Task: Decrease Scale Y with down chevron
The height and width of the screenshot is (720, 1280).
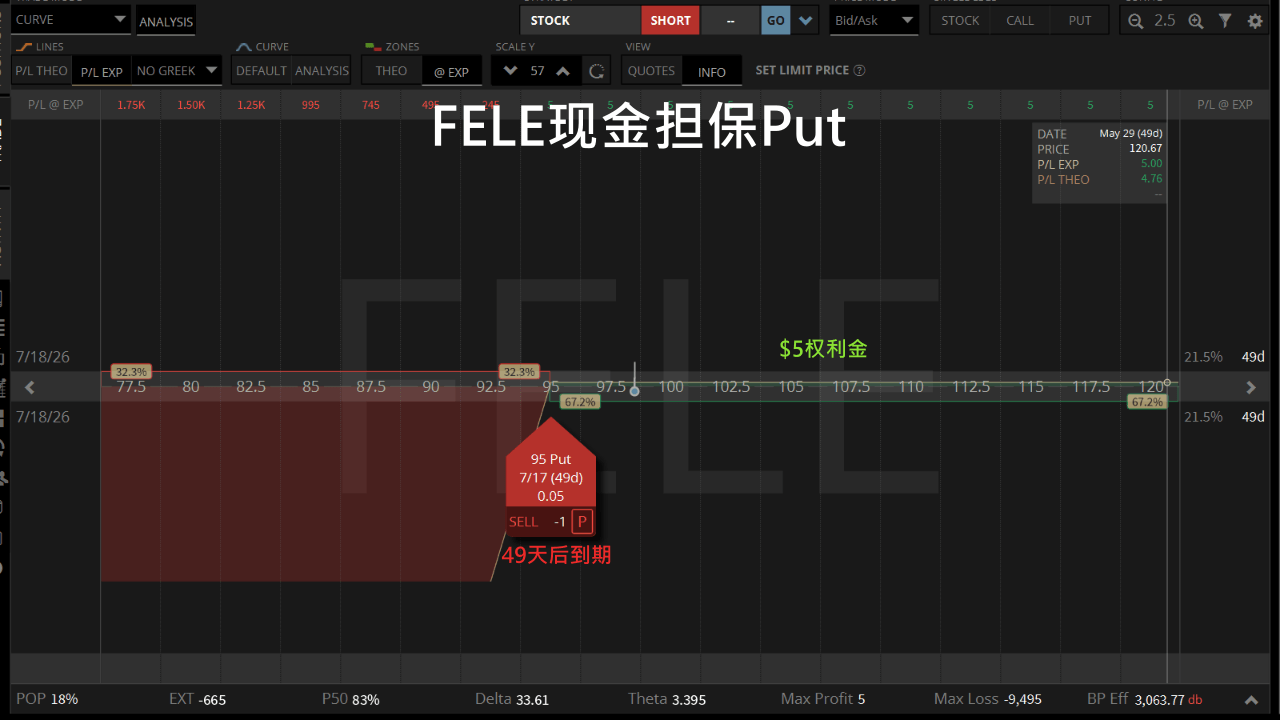Action: [511, 71]
